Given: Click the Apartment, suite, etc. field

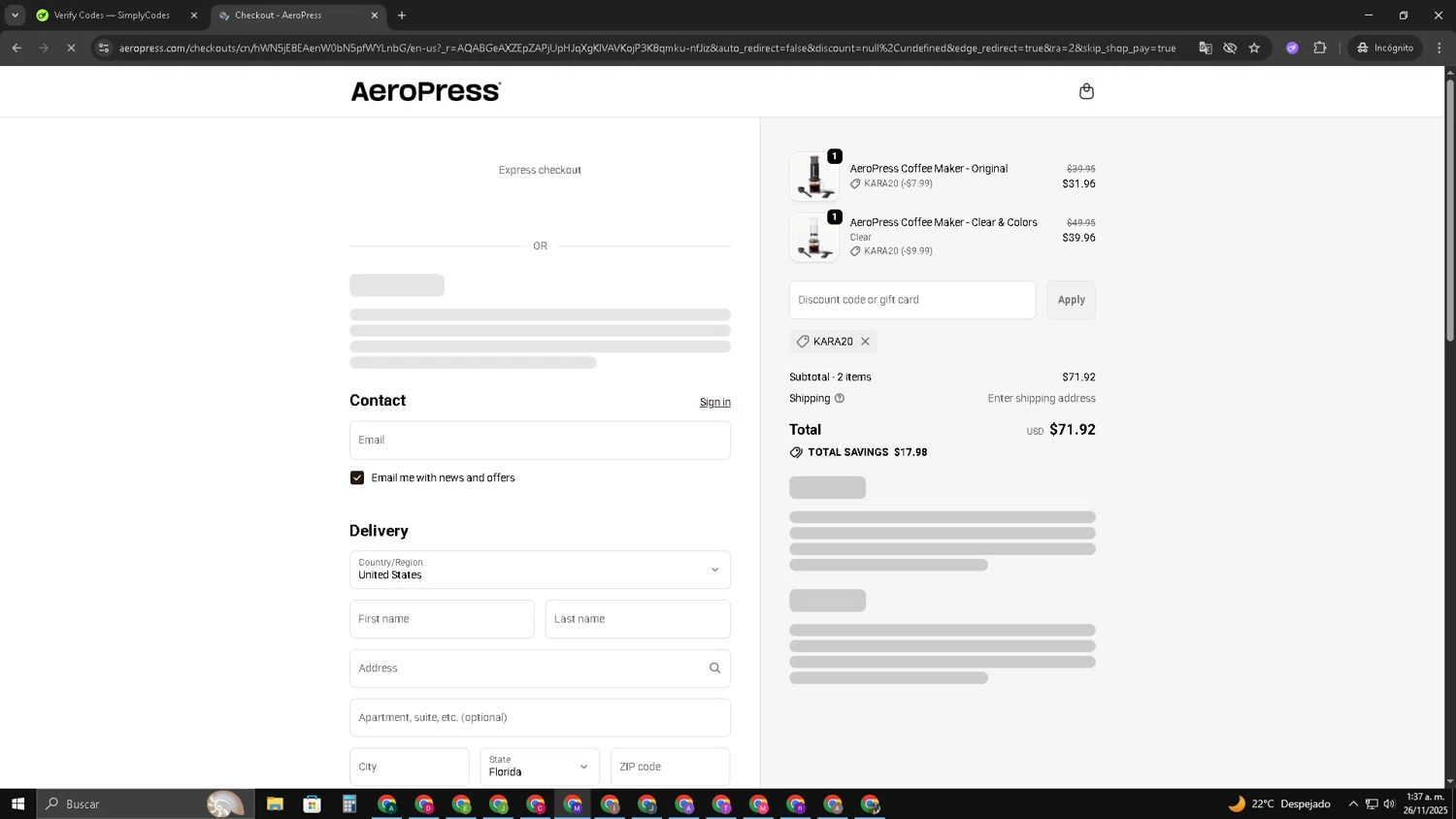Looking at the screenshot, I should click(540, 718).
